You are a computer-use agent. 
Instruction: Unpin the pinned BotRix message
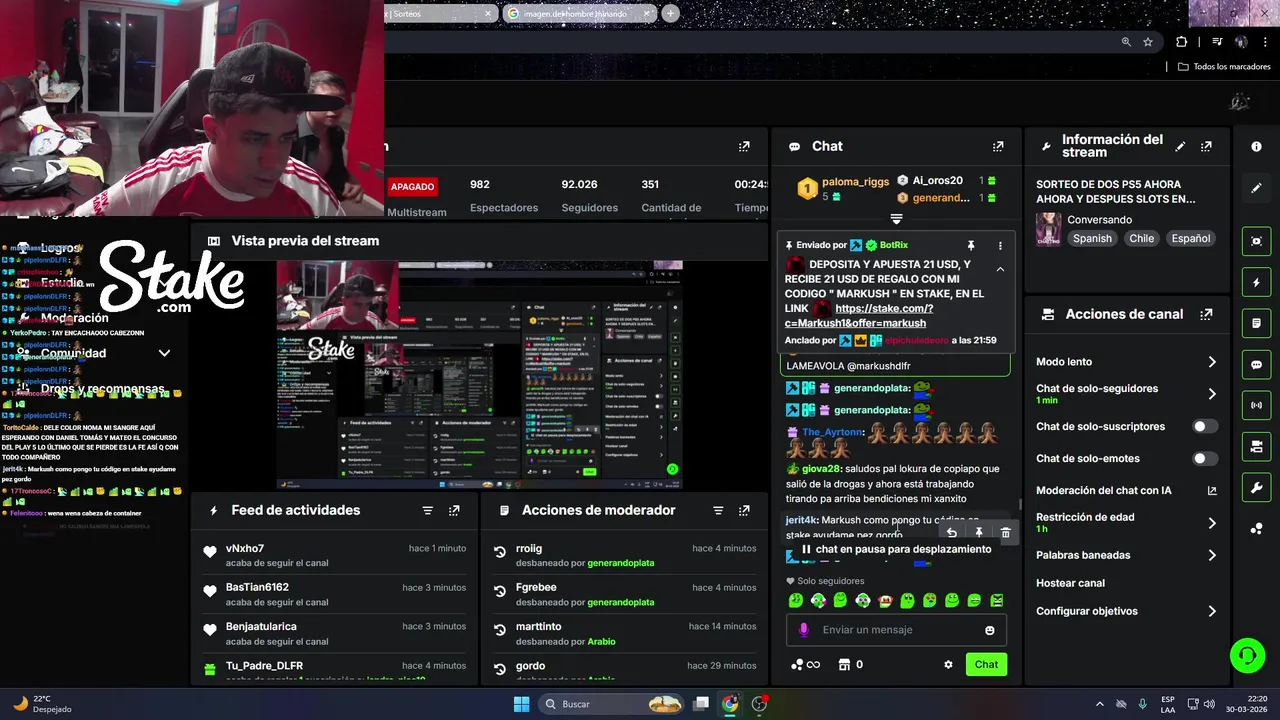[x=970, y=245]
